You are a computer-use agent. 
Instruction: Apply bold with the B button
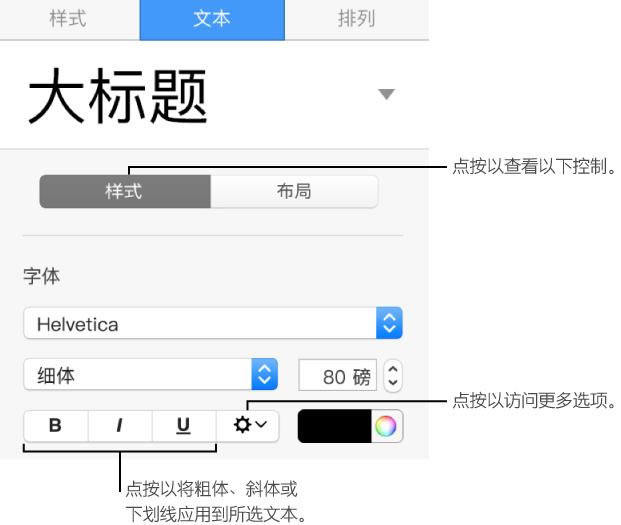[55, 425]
